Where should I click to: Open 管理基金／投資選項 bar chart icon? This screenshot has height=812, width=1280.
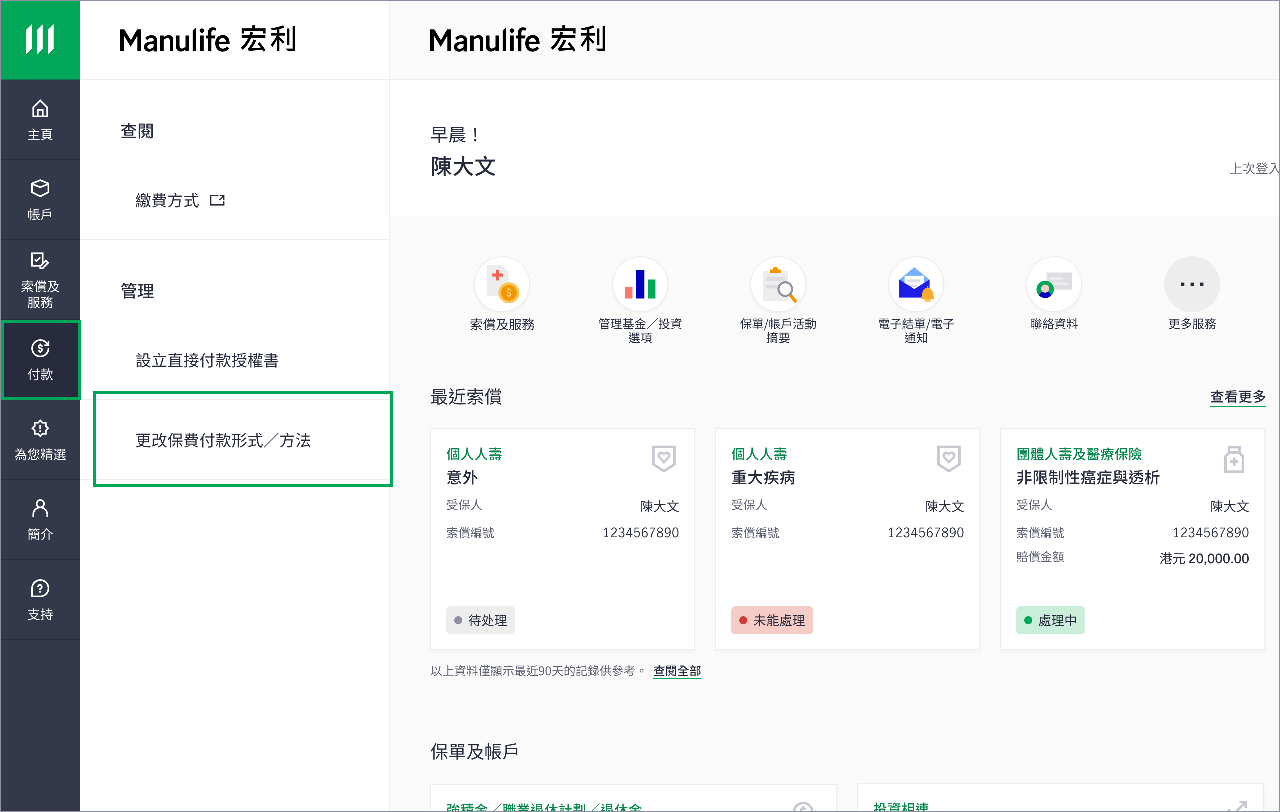tap(640, 285)
